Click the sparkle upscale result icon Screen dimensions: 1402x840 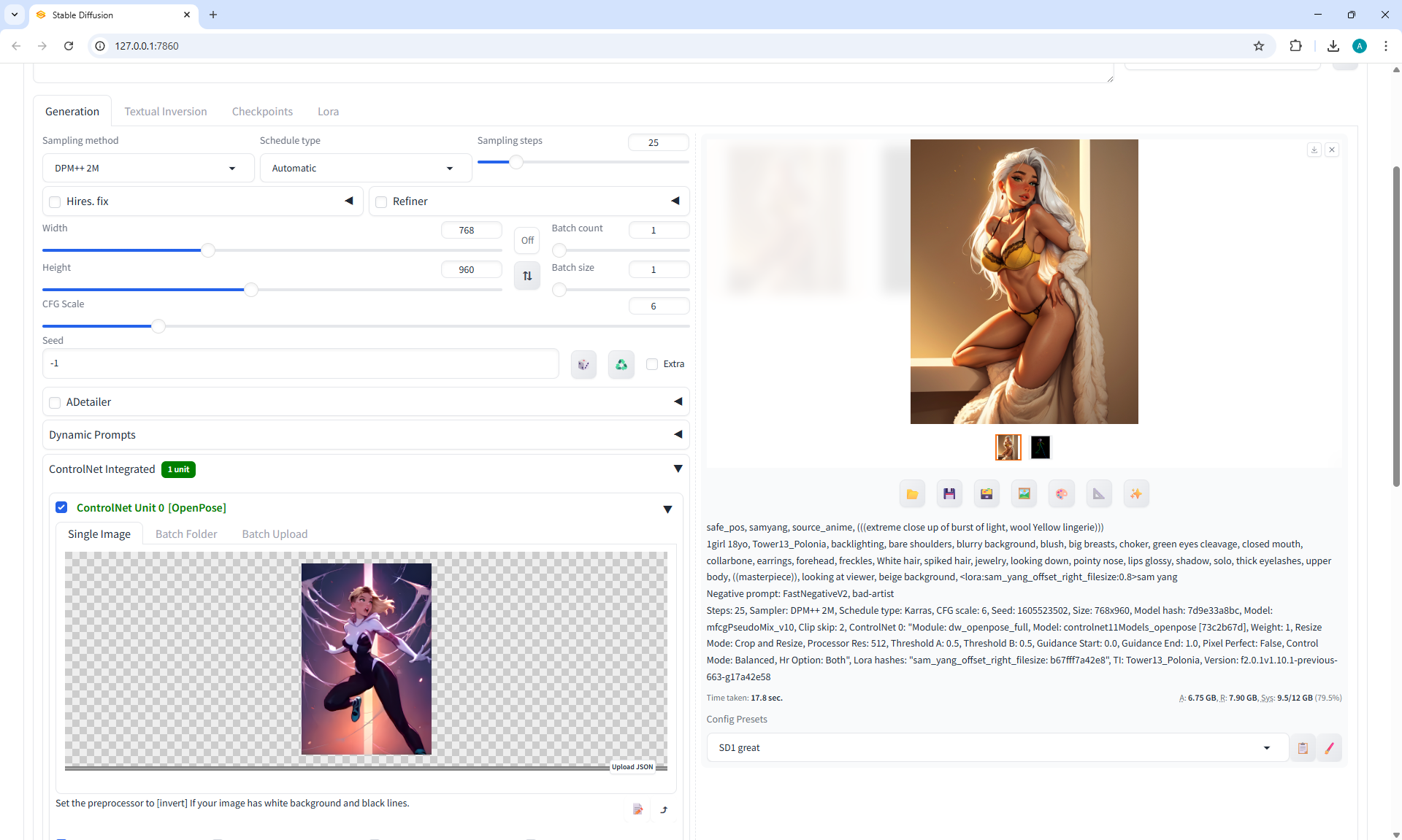[x=1135, y=494]
